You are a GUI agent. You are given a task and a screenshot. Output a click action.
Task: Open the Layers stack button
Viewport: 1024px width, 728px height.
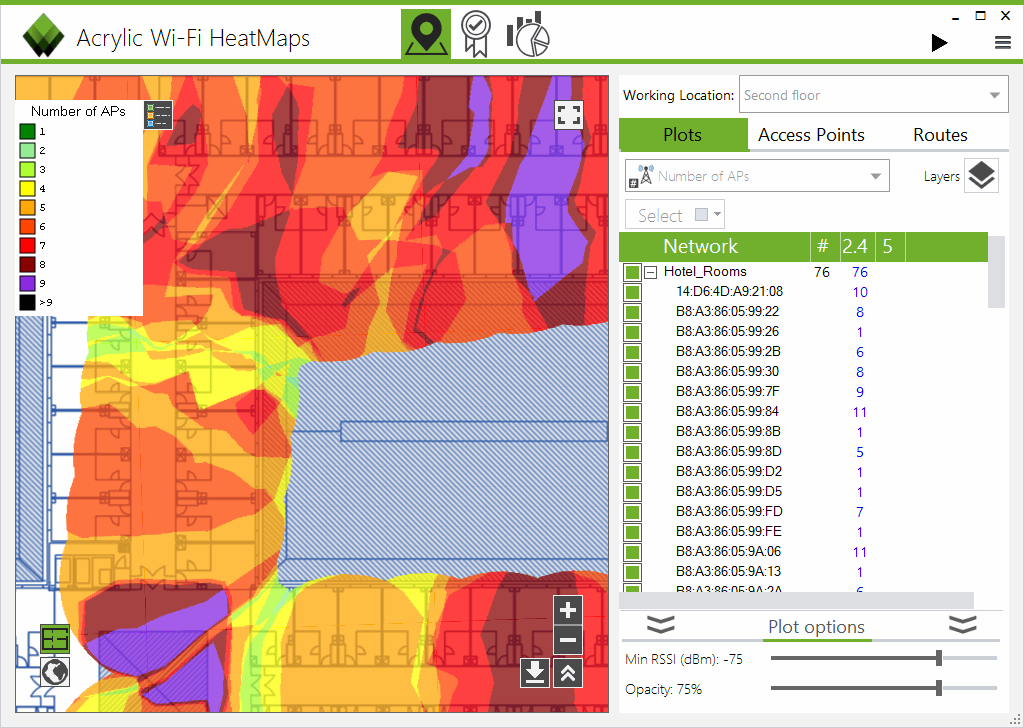(x=981, y=176)
